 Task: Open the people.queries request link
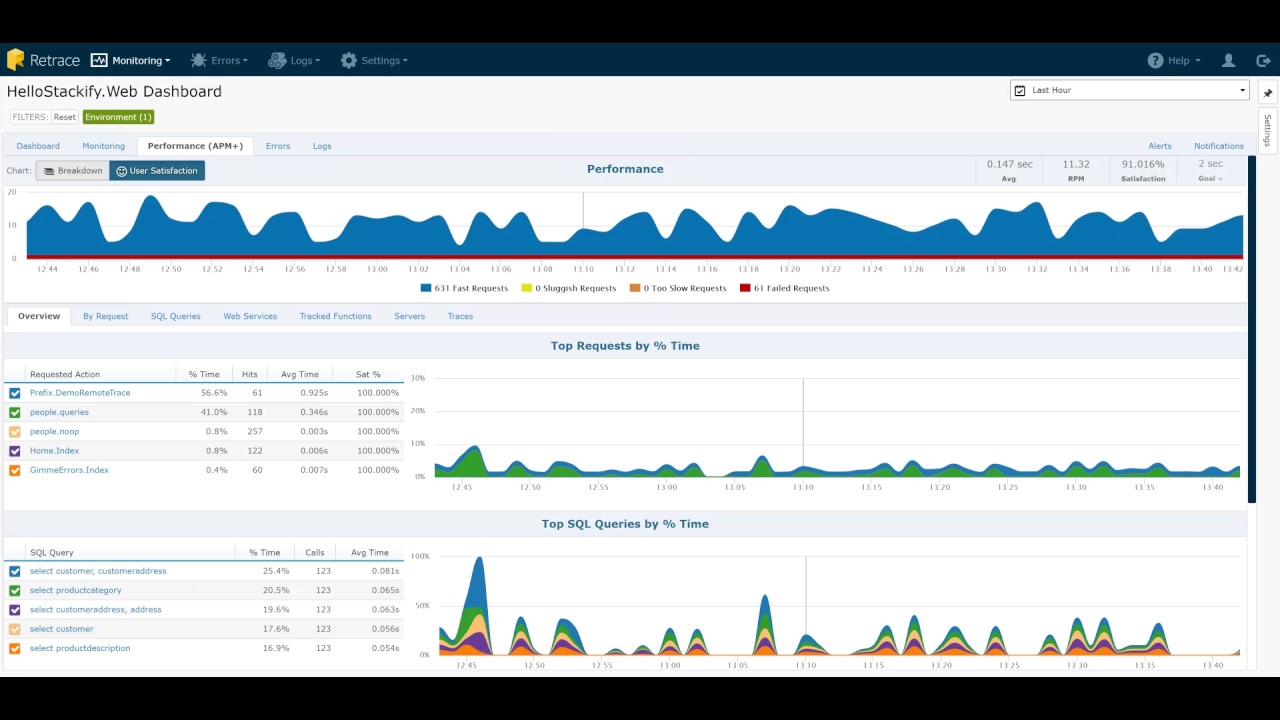pos(59,412)
